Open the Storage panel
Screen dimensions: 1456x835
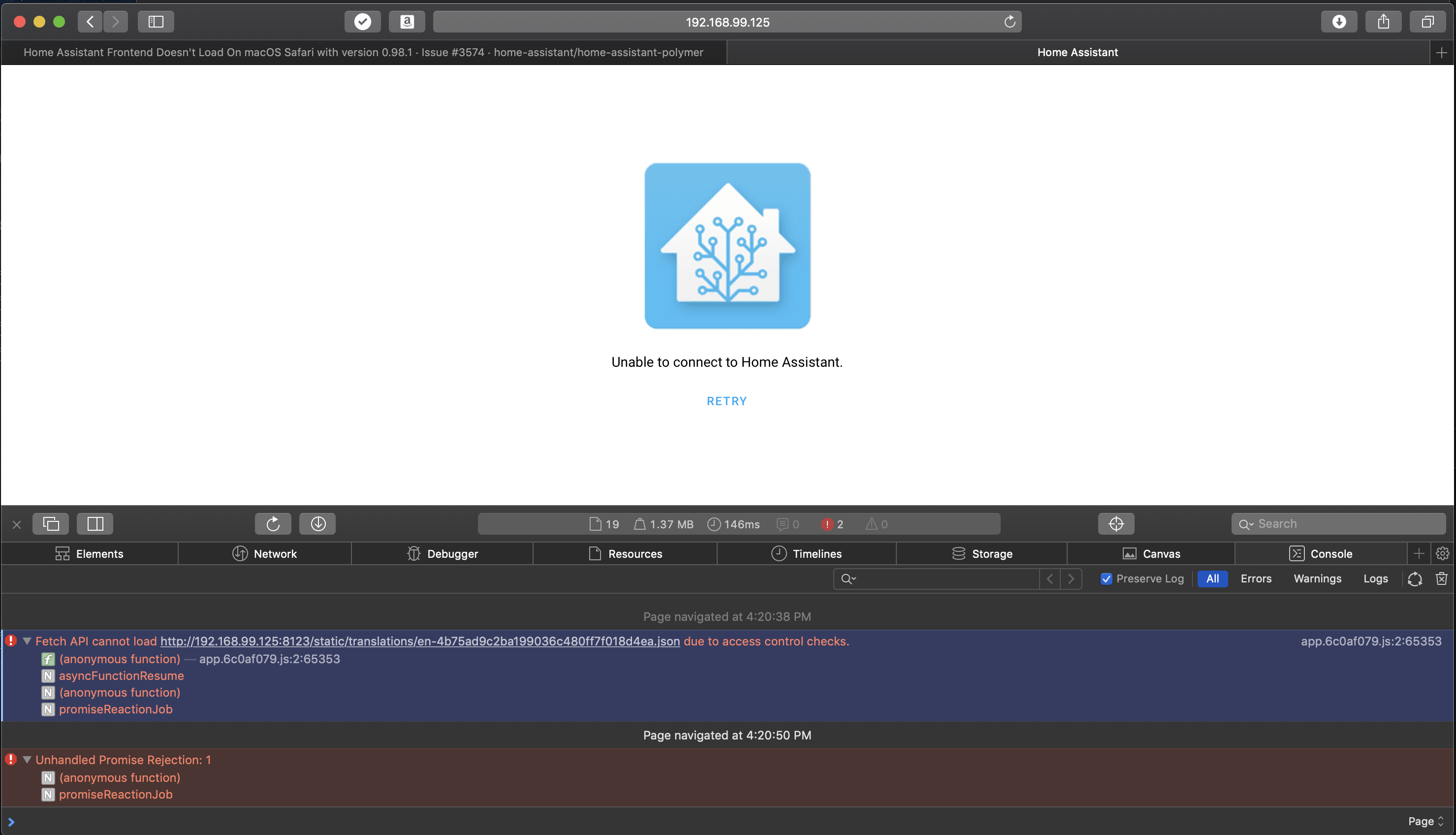(982, 553)
